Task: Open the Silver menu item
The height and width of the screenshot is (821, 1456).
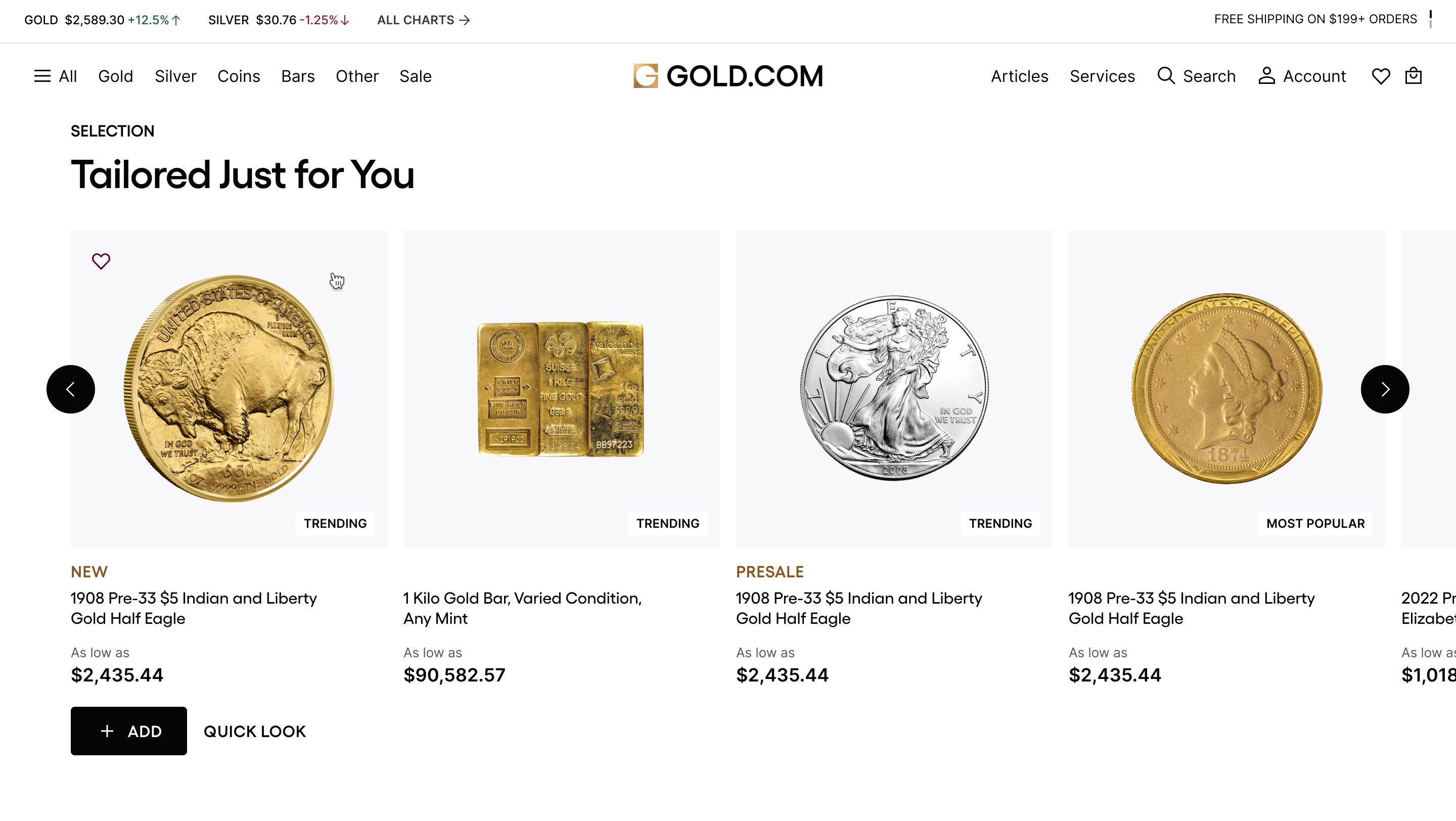Action: (x=175, y=76)
